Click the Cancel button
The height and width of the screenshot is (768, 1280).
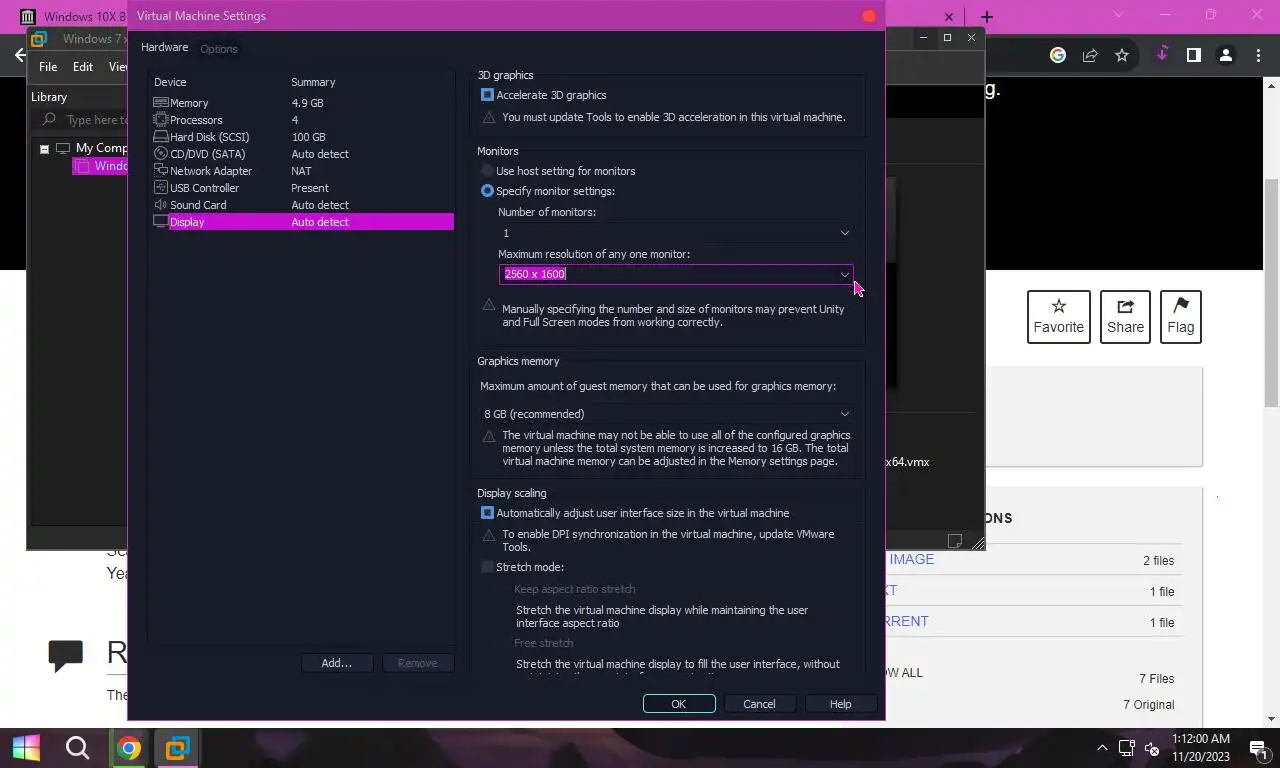click(759, 704)
